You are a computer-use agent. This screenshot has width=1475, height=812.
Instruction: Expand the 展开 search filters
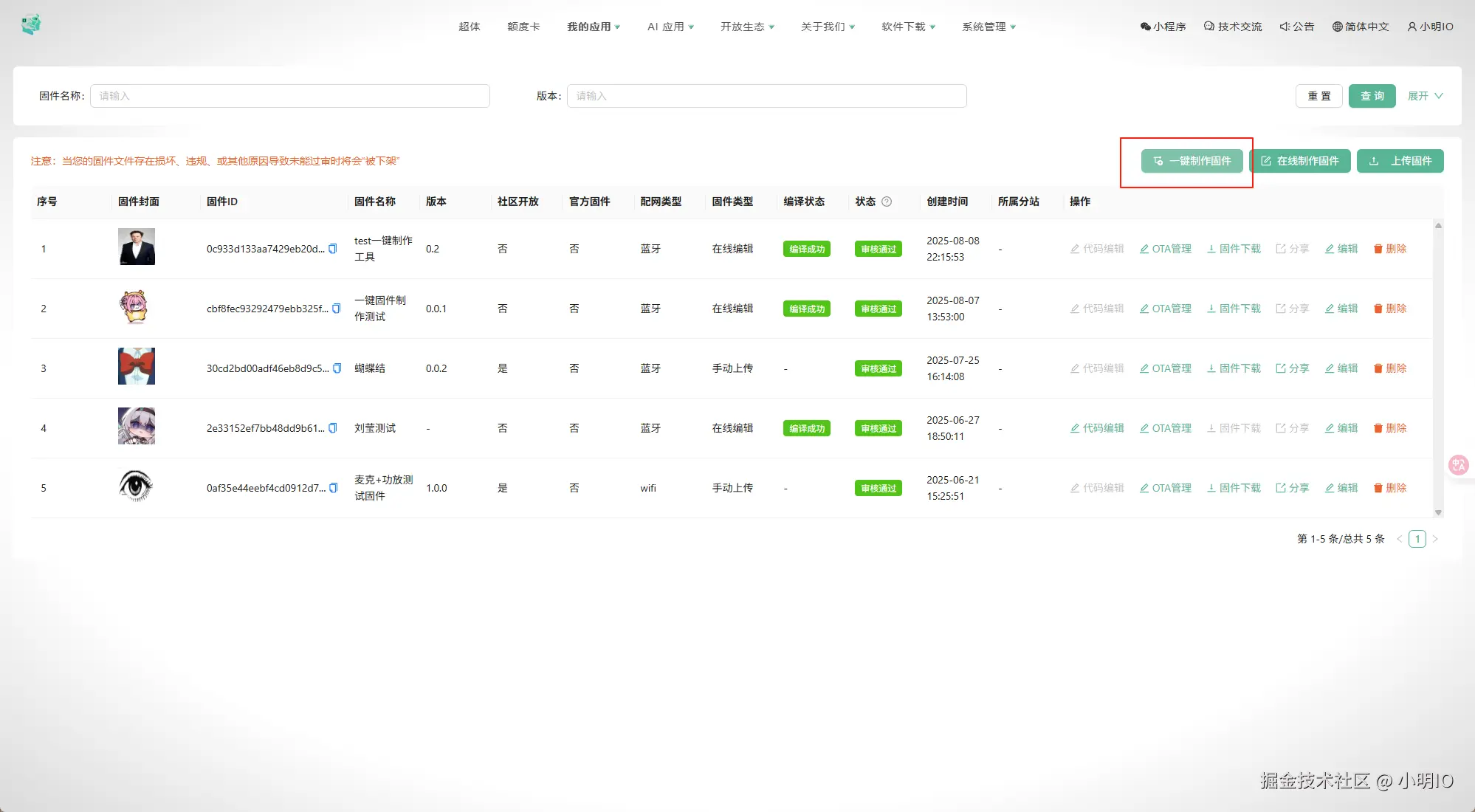coord(1425,96)
